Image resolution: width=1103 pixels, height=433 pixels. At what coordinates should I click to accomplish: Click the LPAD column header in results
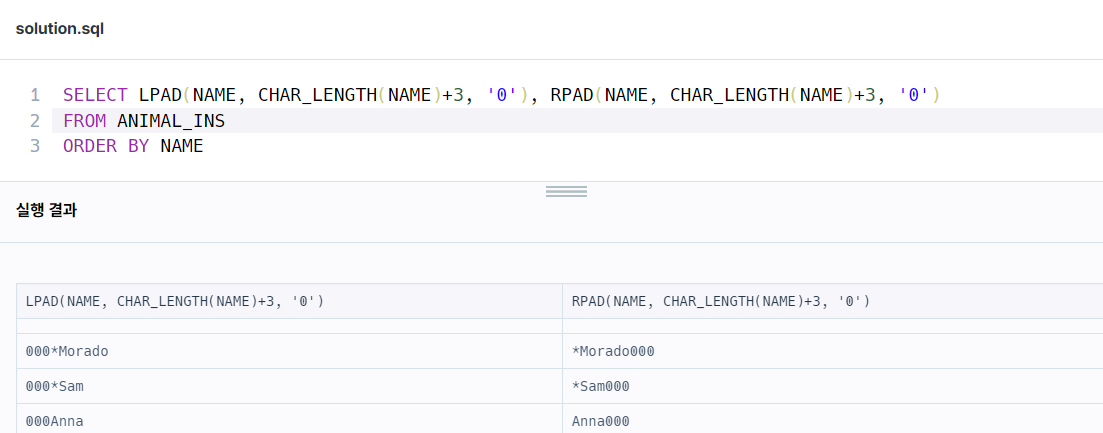tap(290, 302)
